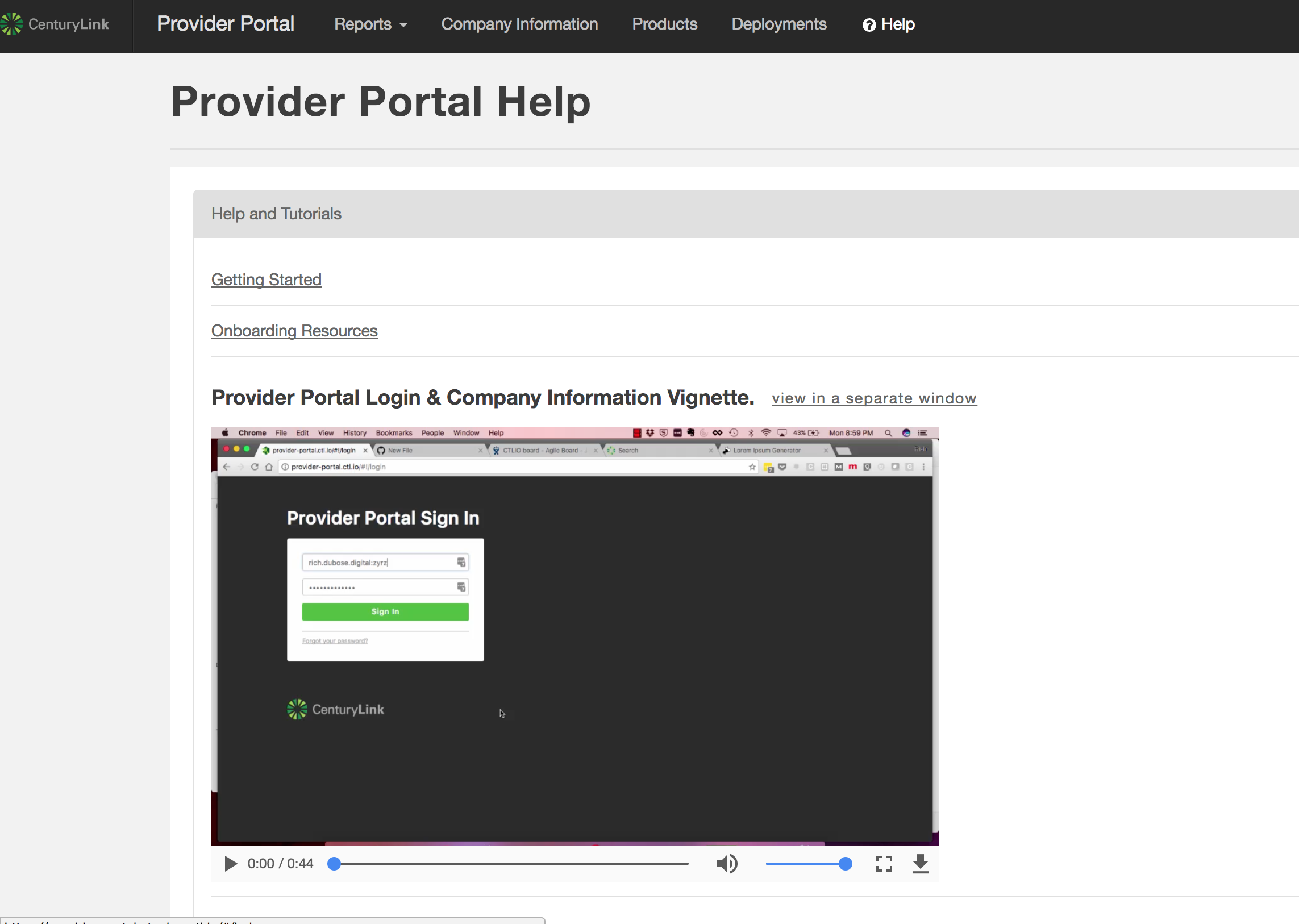The height and width of the screenshot is (924, 1299).
Task: Download the video with the download icon
Action: pyautogui.click(x=920, y=864)
